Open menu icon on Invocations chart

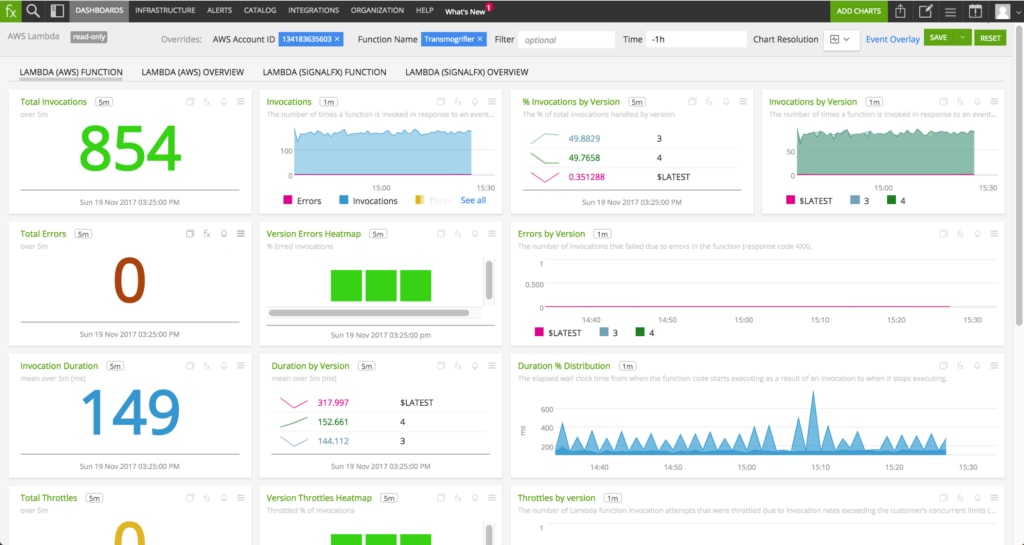pyautogui.click(x=492, y=102)
